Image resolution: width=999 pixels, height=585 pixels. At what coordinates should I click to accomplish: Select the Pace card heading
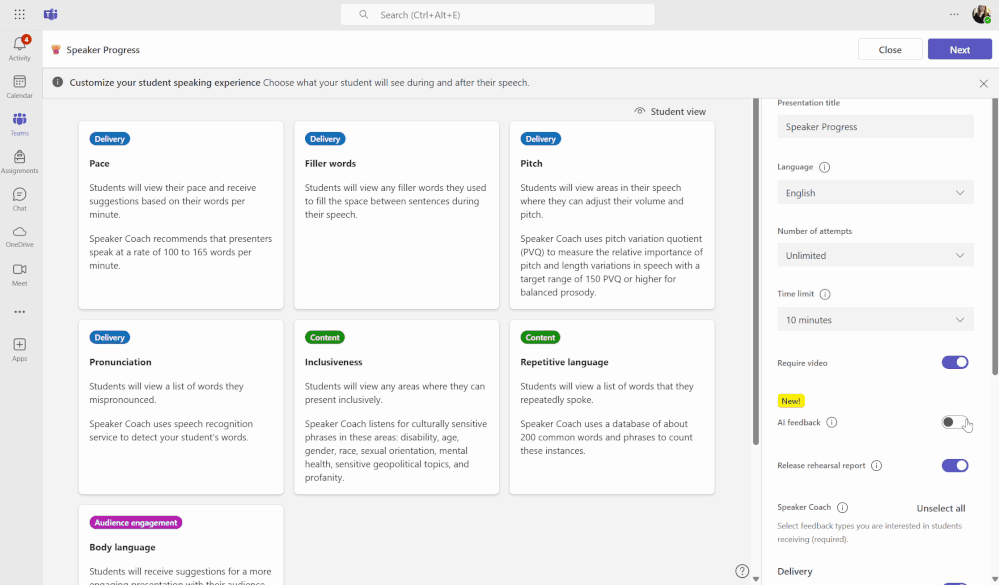tap(99, 164)
